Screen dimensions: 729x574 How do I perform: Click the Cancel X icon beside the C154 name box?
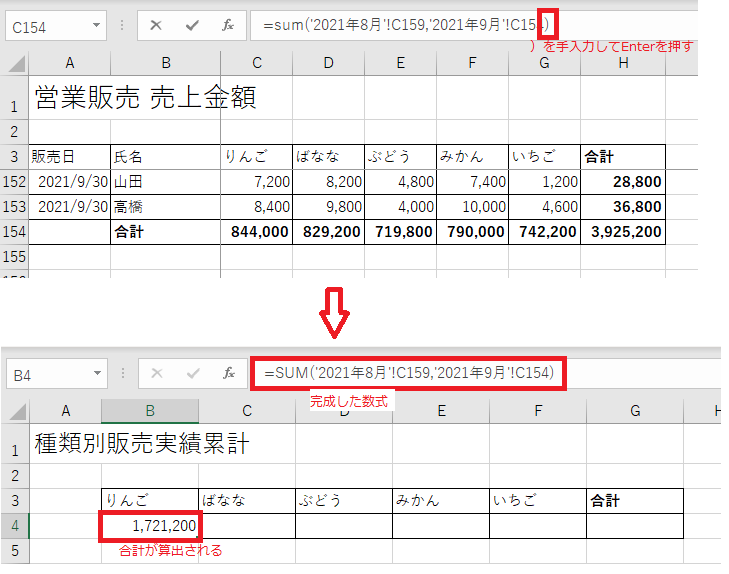coord(156,26)
